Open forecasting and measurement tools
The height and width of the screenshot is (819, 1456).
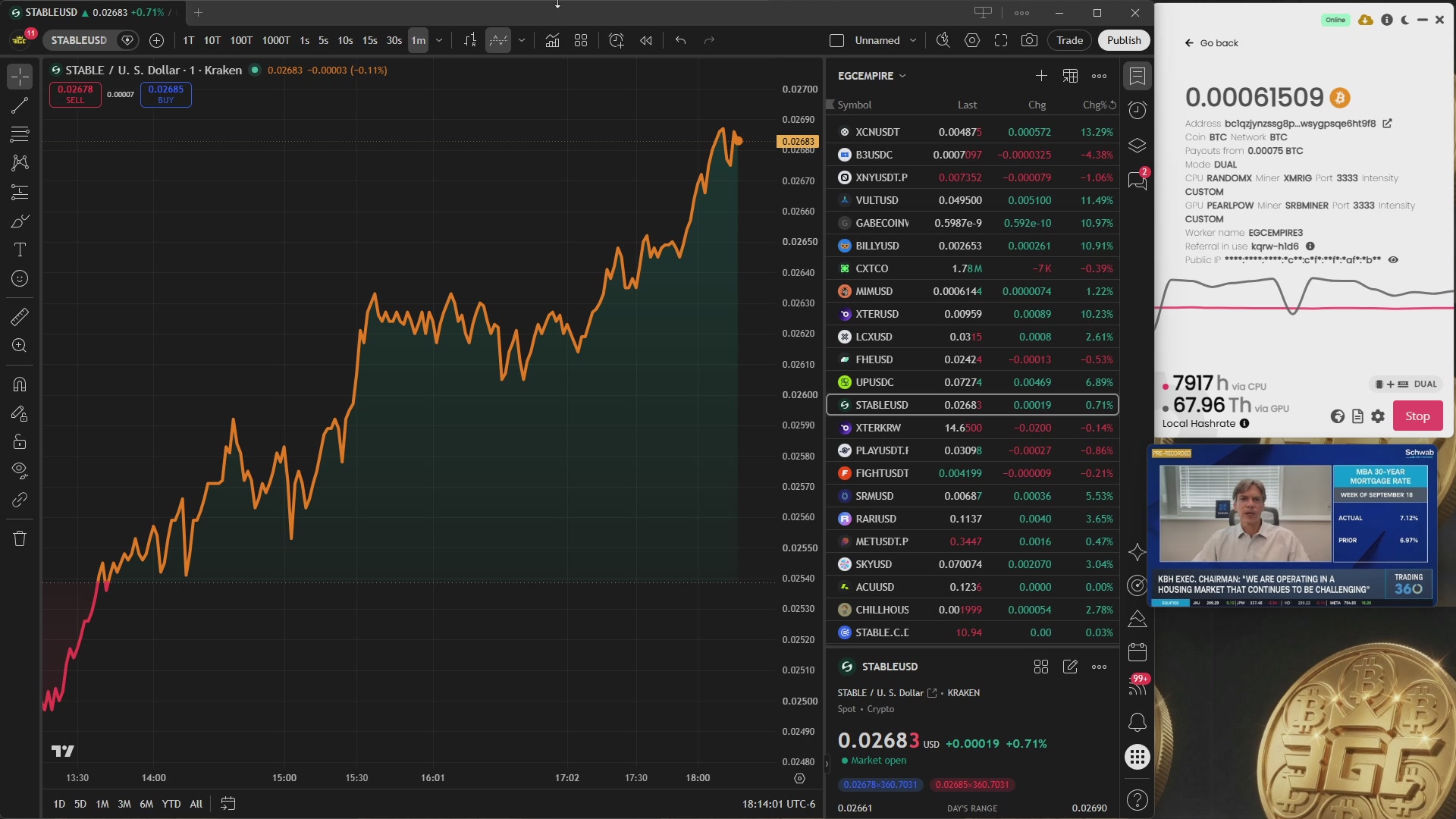[x=20, y=192]
